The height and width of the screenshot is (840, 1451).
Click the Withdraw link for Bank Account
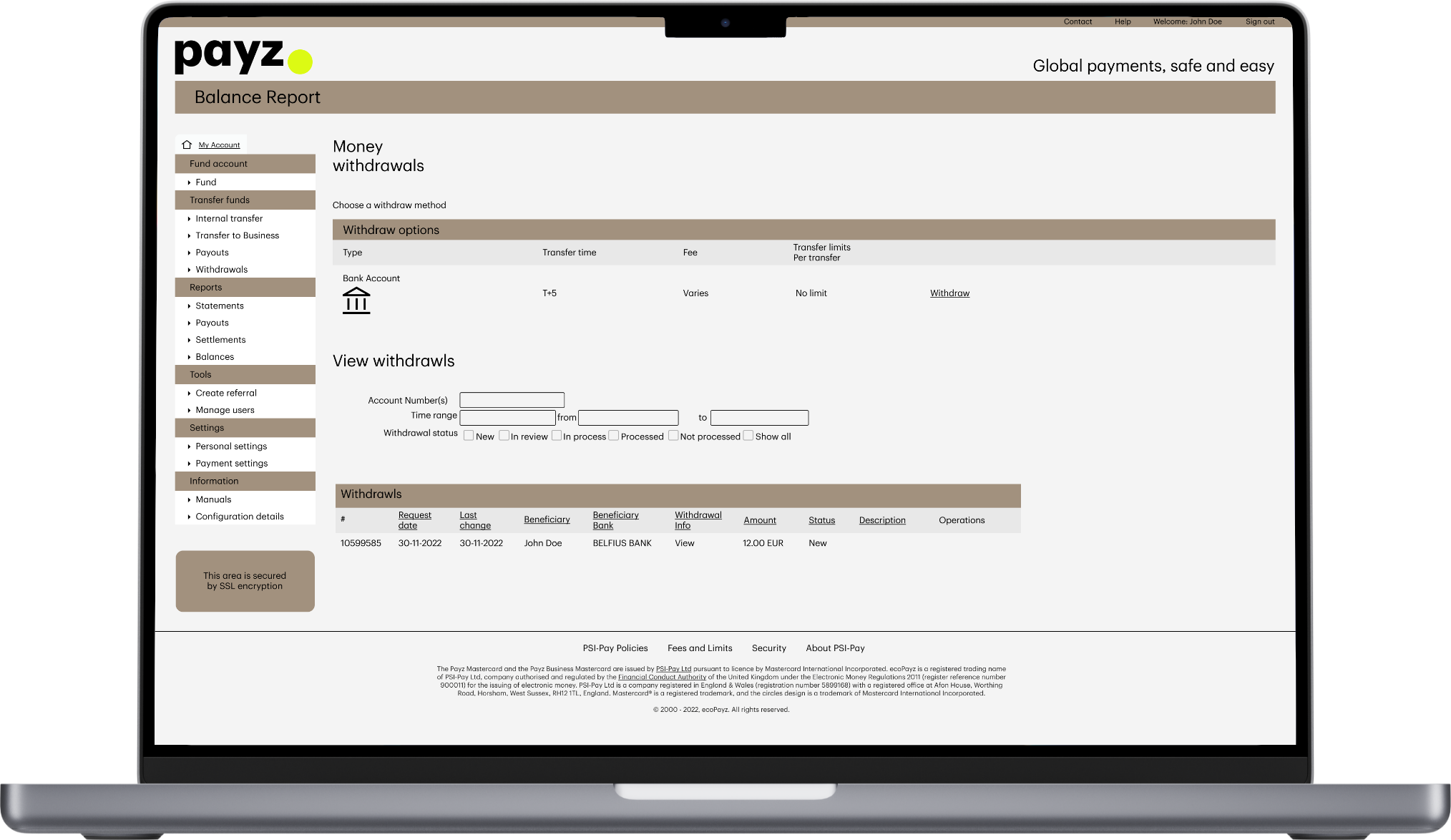(x=949, y=293)
